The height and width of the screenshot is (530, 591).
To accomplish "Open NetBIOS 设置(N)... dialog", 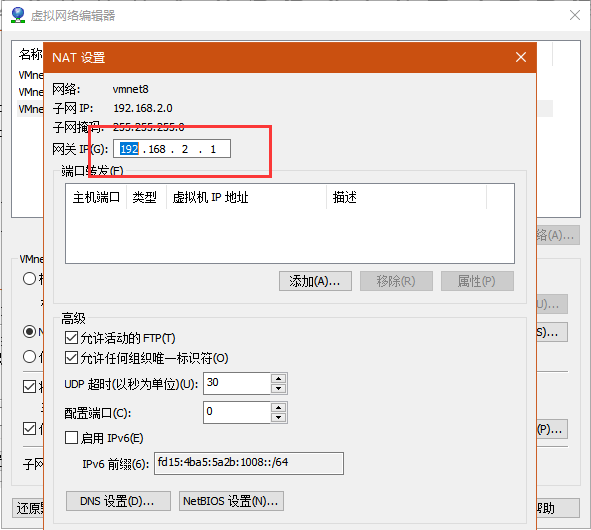I will [x=231, y=501].
